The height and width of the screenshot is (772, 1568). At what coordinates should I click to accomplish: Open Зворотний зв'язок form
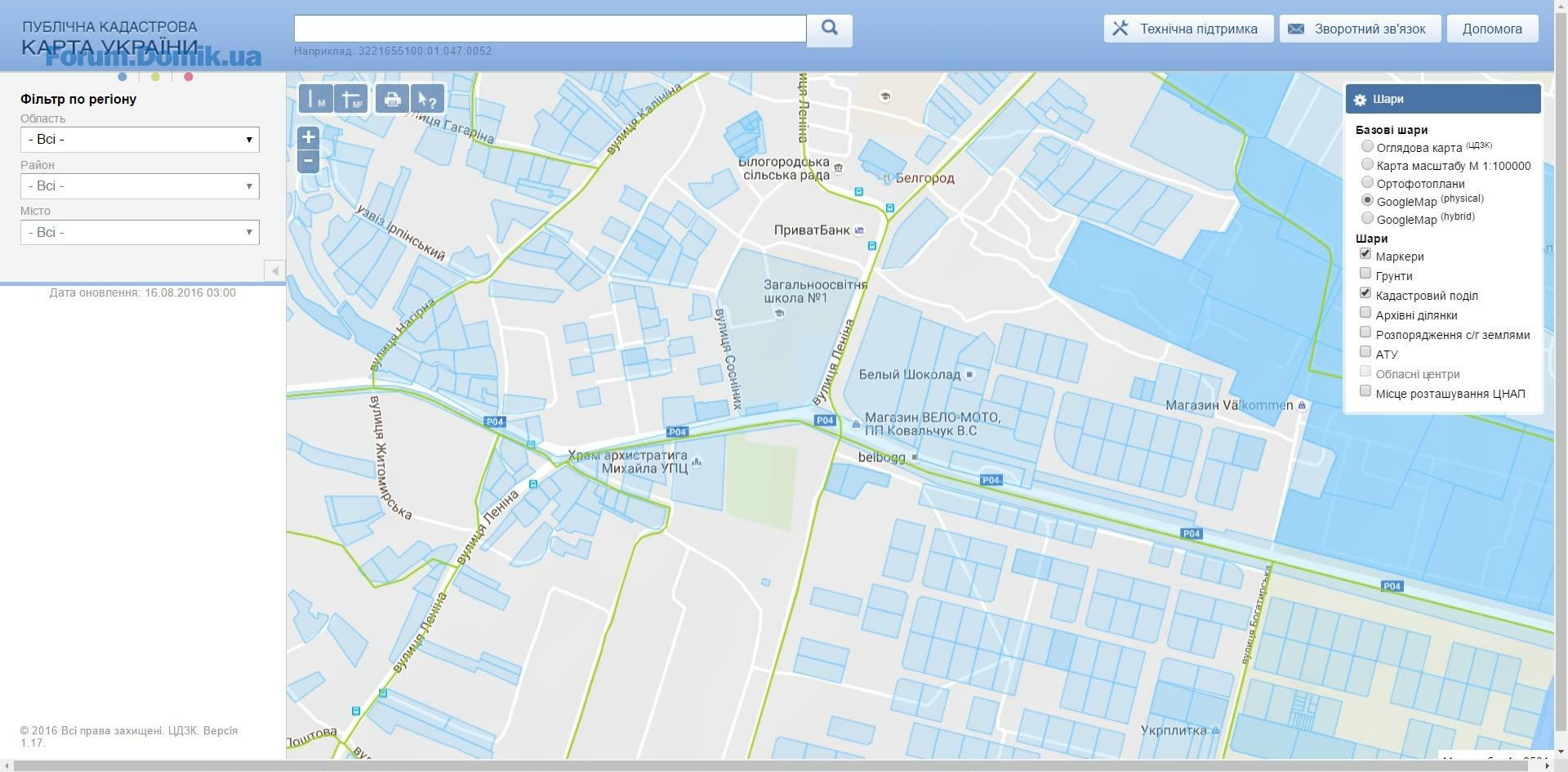(1360, 29)
